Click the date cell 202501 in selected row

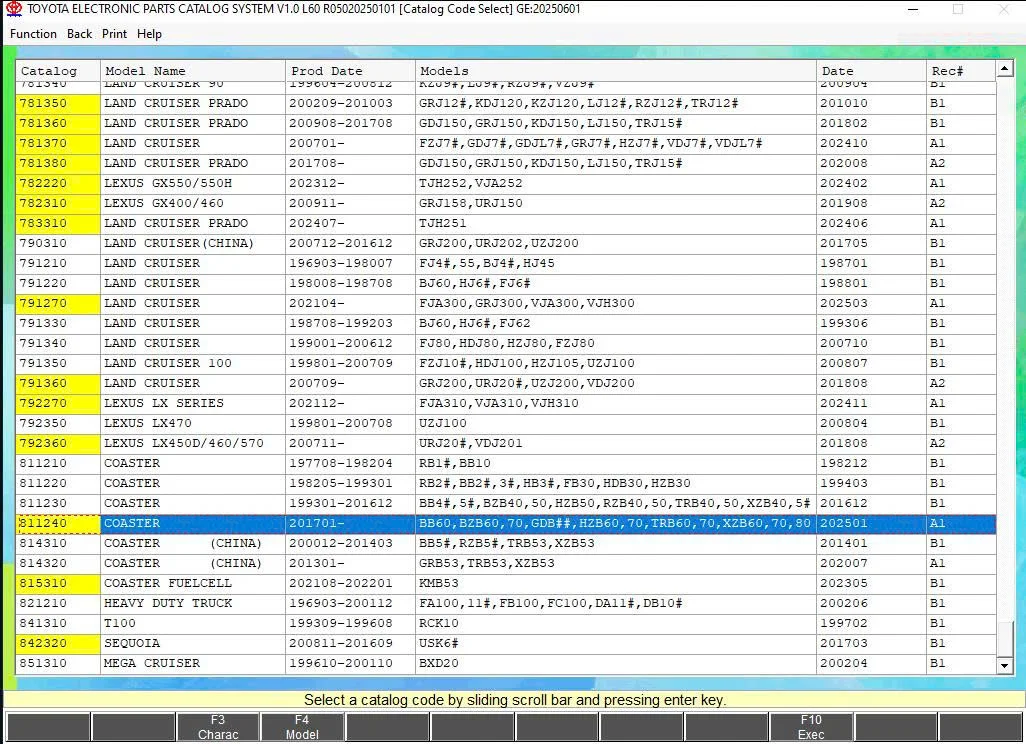pos(872,523)
